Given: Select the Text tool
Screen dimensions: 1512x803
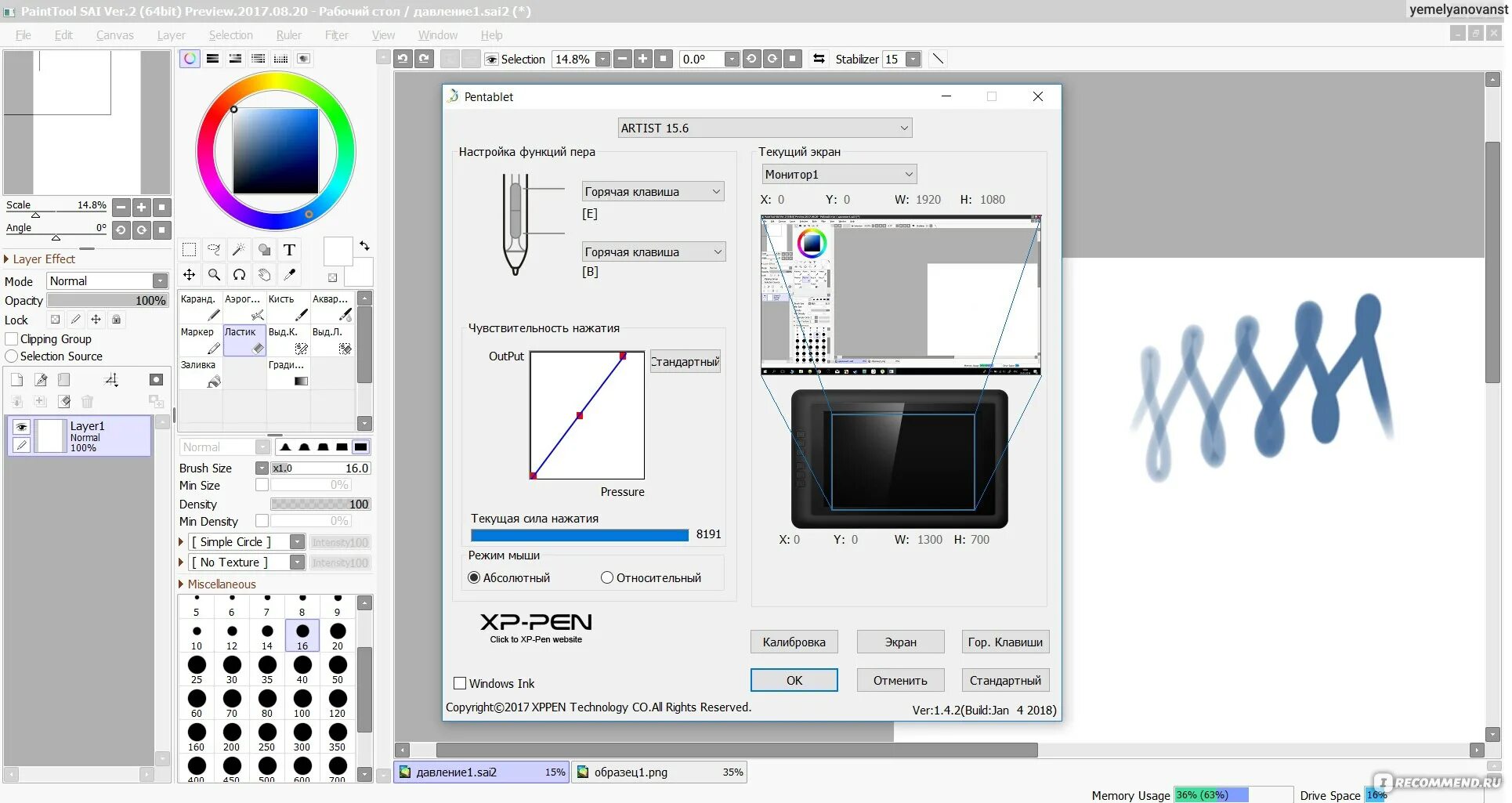Looking at the screenshot, I should (x=290, y=250).
